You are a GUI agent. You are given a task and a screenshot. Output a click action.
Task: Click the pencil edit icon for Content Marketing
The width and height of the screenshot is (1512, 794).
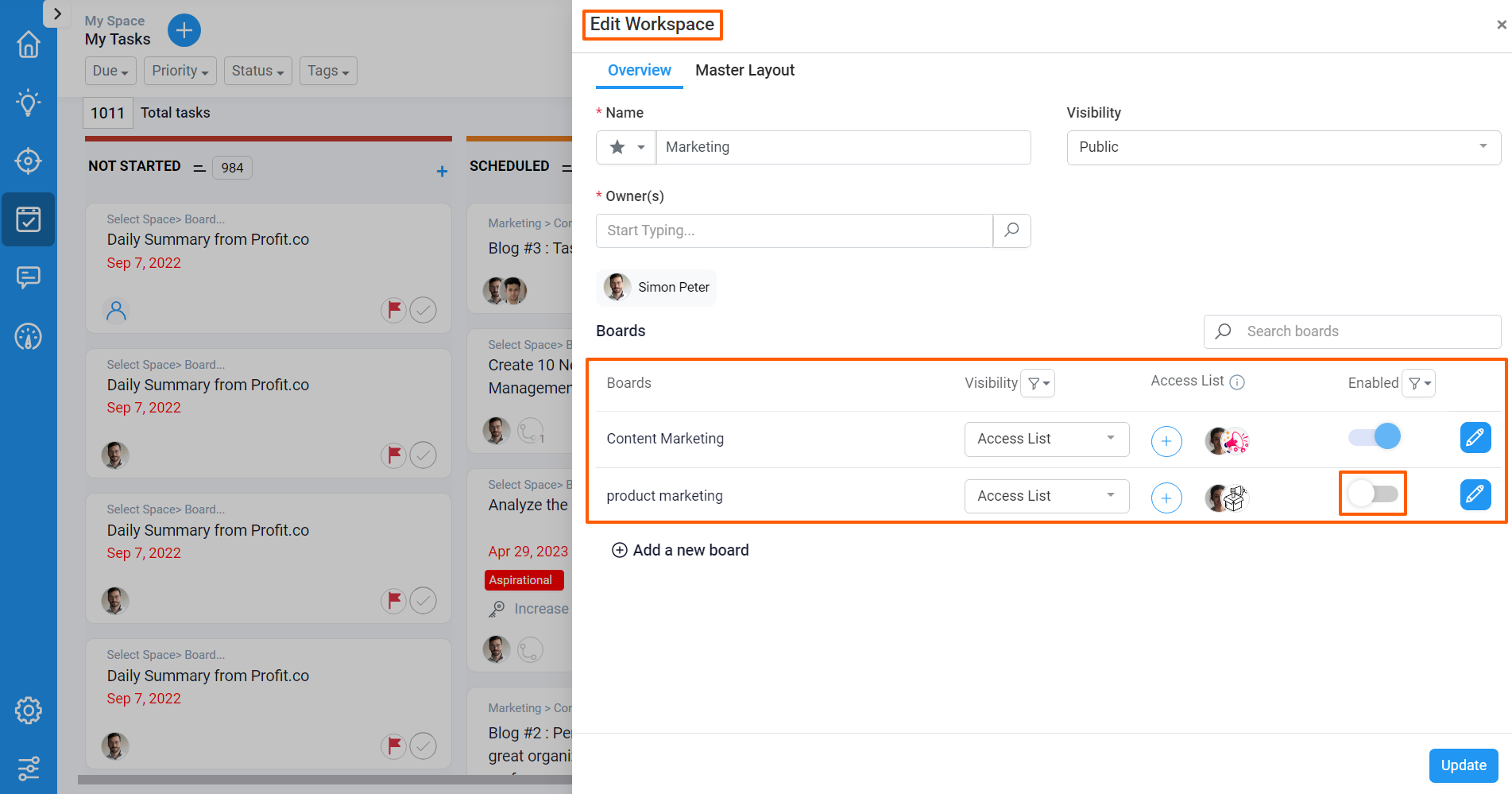tap(1475, 437)
